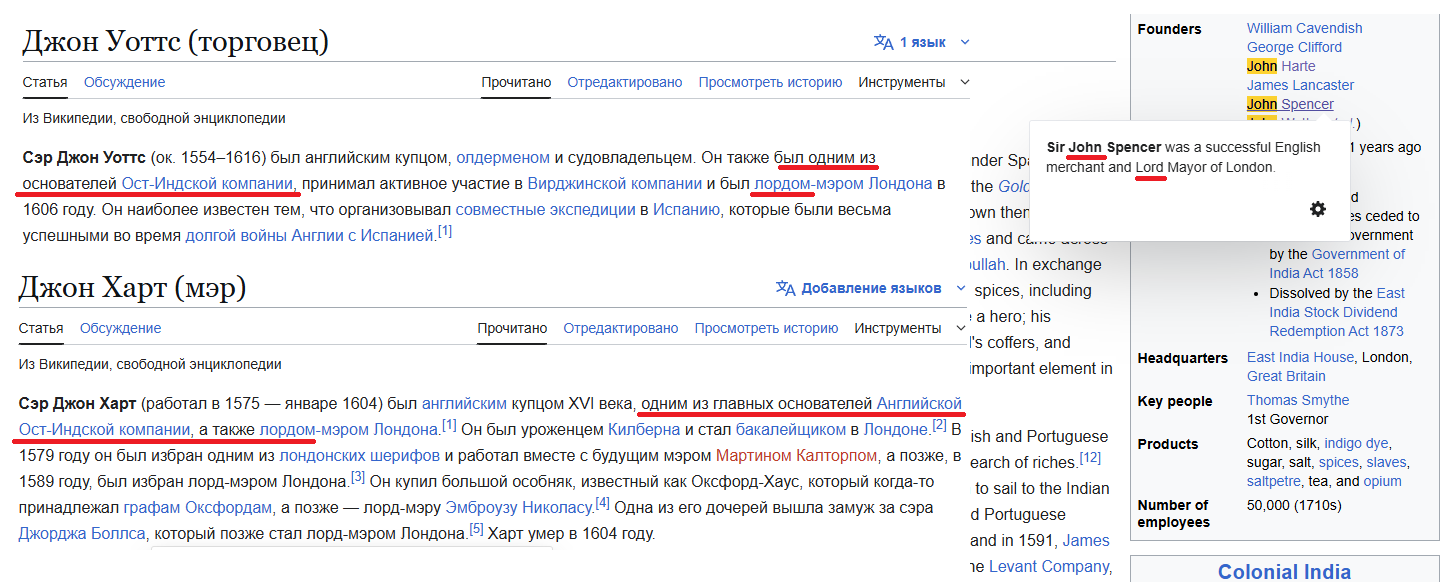
Task: Open founder 'James Lancaster' link
Action: point(1300,85)
